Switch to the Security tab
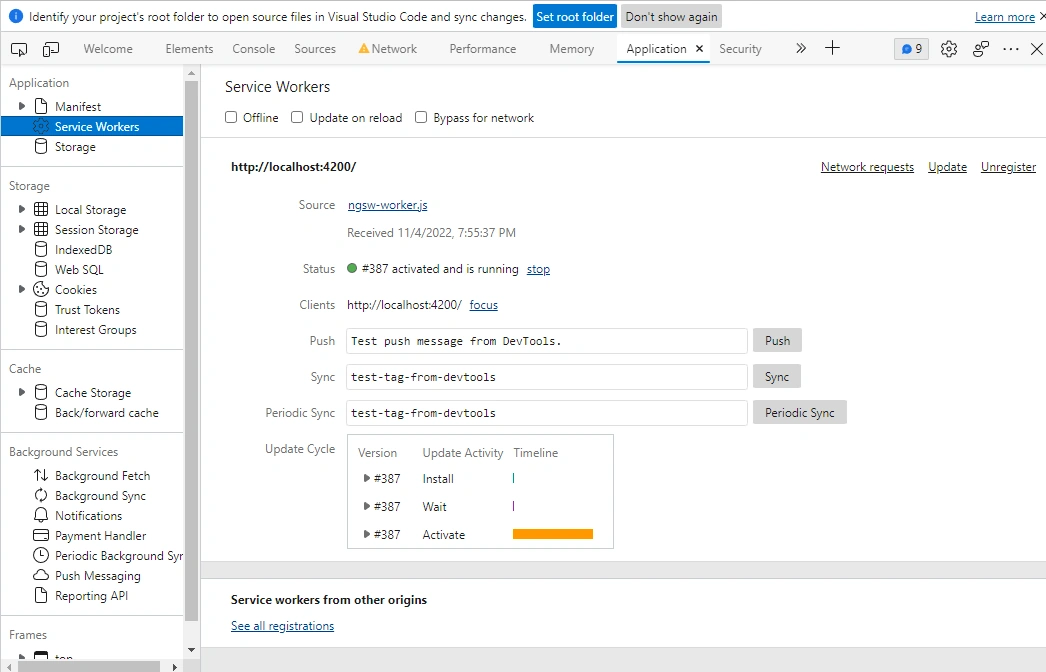Image resolution: width=1046 pixels, height=672 pixels. (x=740, y=49)
